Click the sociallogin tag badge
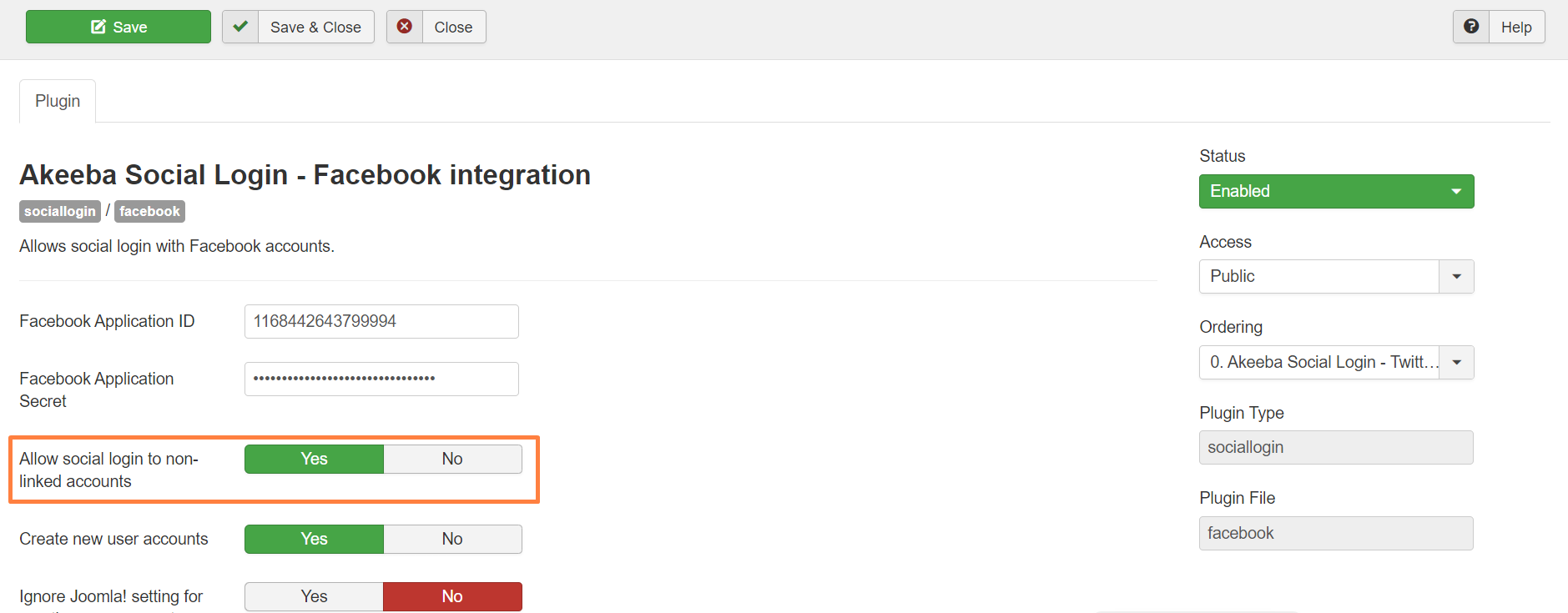 click(60, 211)
